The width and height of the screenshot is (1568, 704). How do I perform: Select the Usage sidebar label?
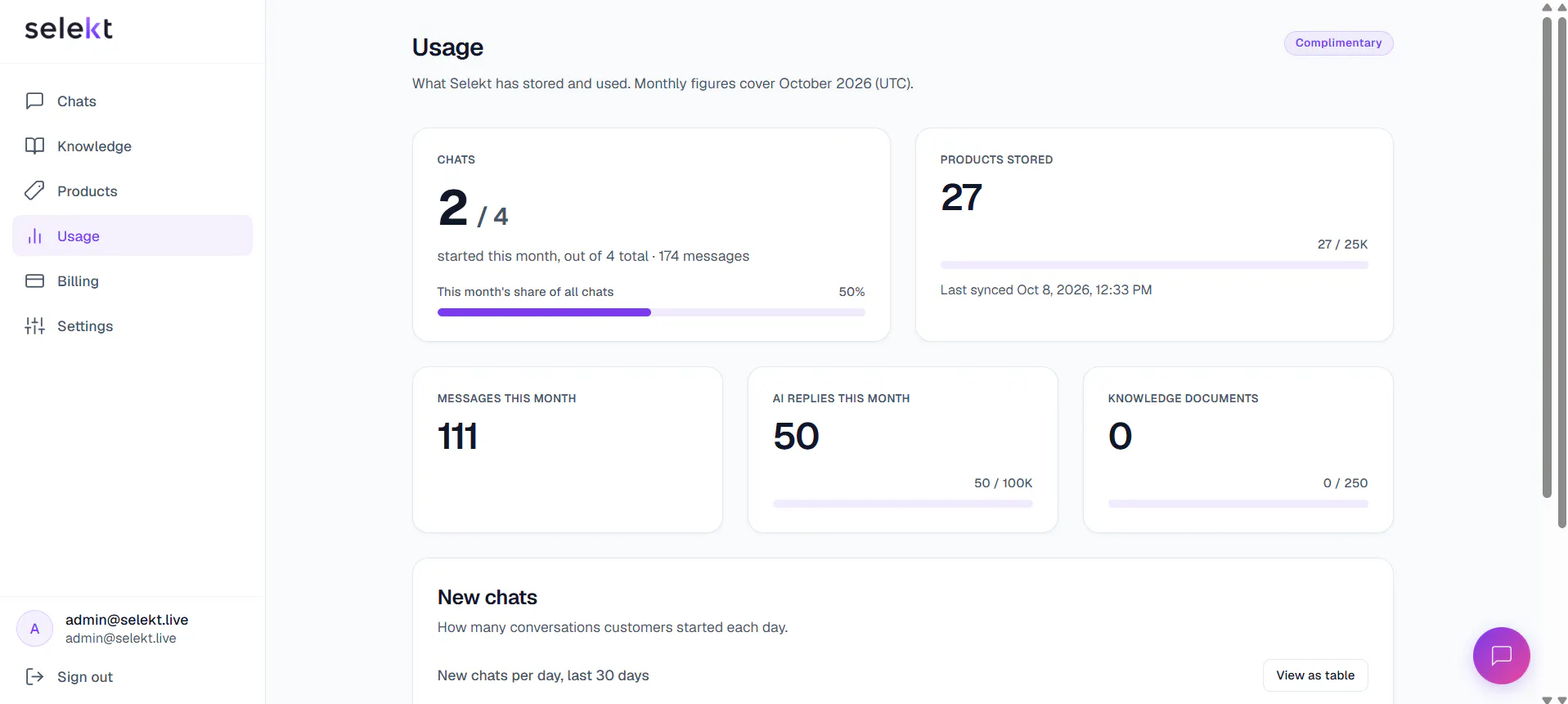pyautogui.click(x=79, y=236)
